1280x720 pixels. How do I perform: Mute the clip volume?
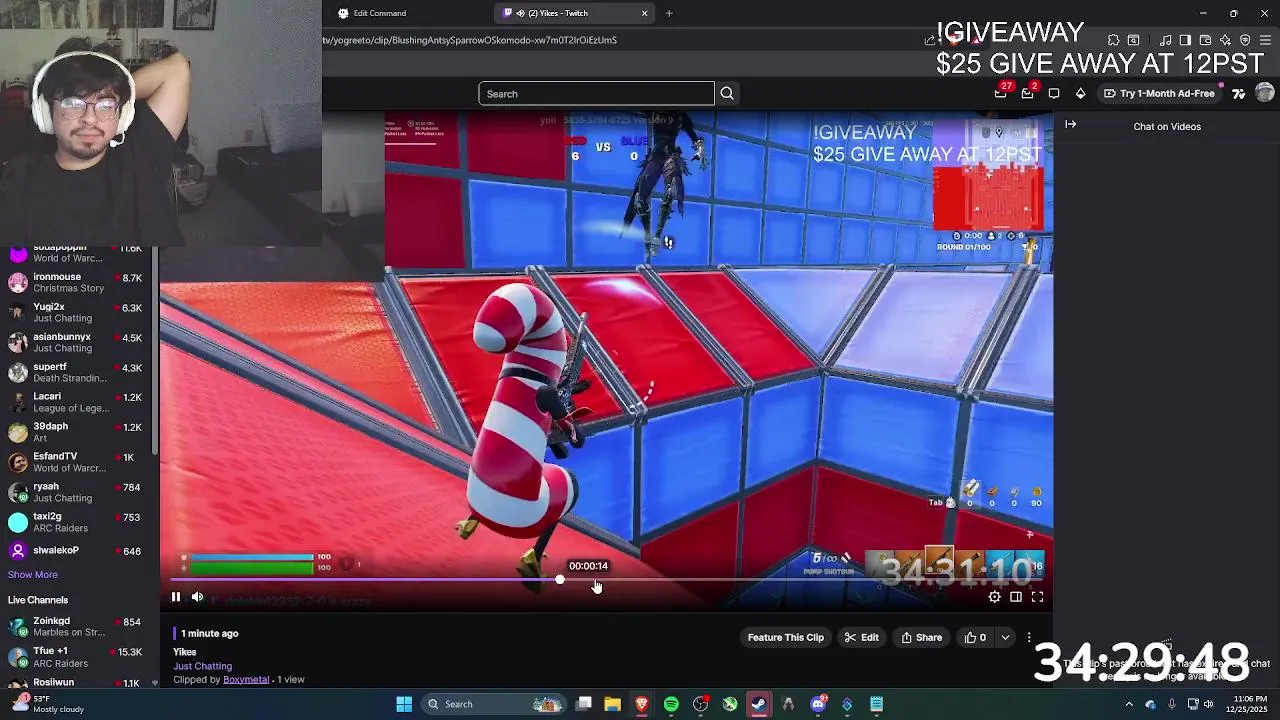click(197, 597)
